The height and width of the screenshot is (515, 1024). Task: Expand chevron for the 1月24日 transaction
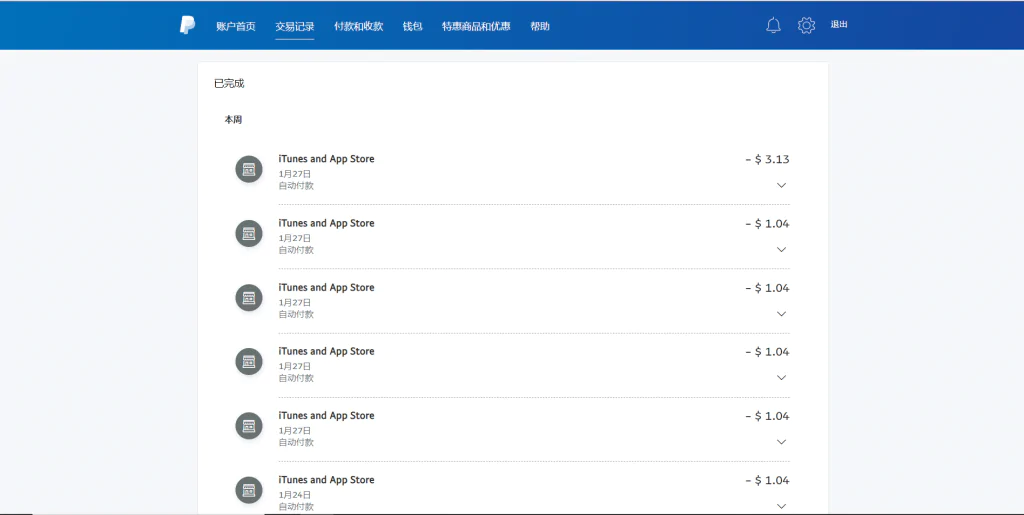coord(781,507)
